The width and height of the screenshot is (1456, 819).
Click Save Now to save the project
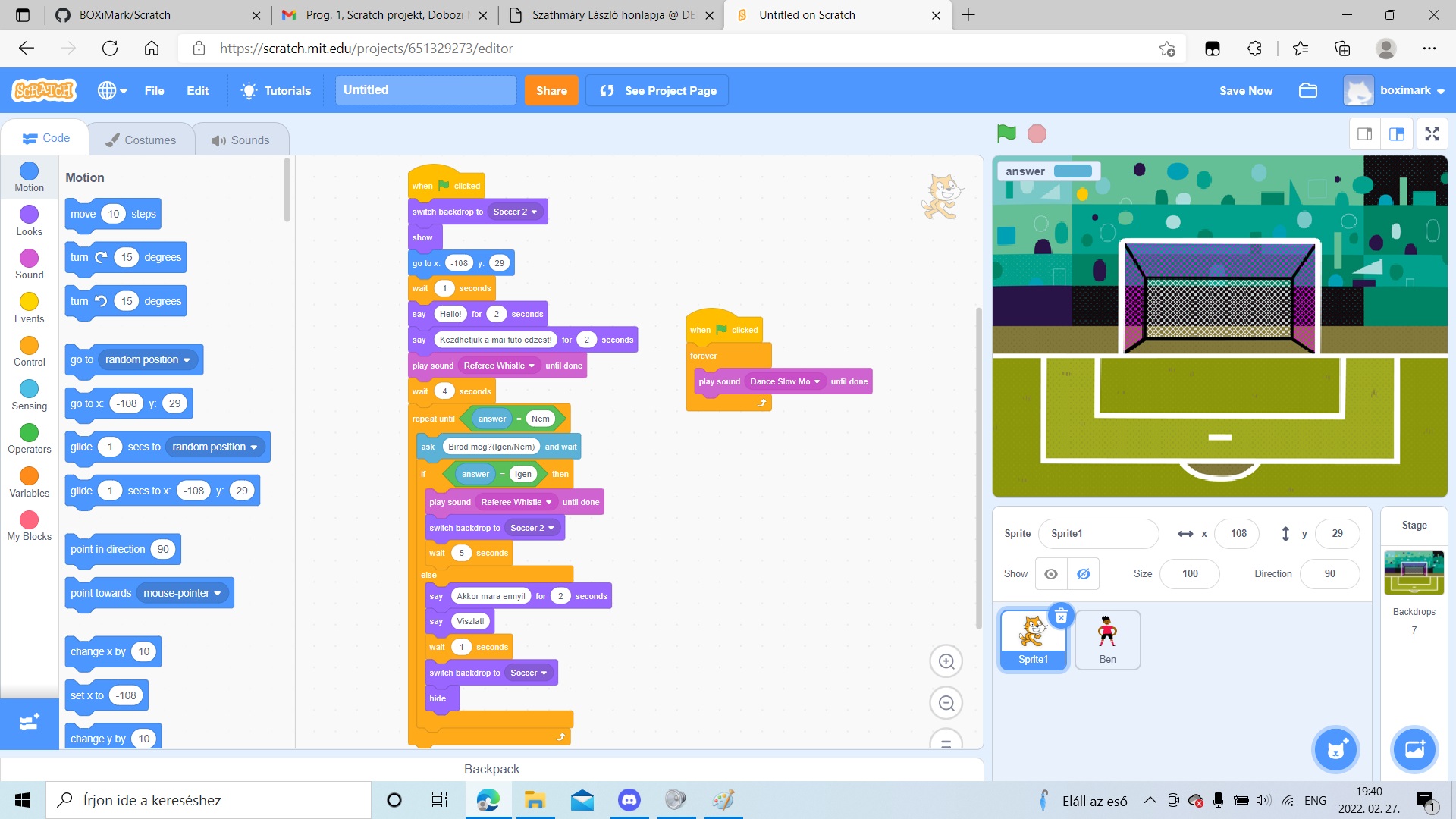click(1245, 90)
